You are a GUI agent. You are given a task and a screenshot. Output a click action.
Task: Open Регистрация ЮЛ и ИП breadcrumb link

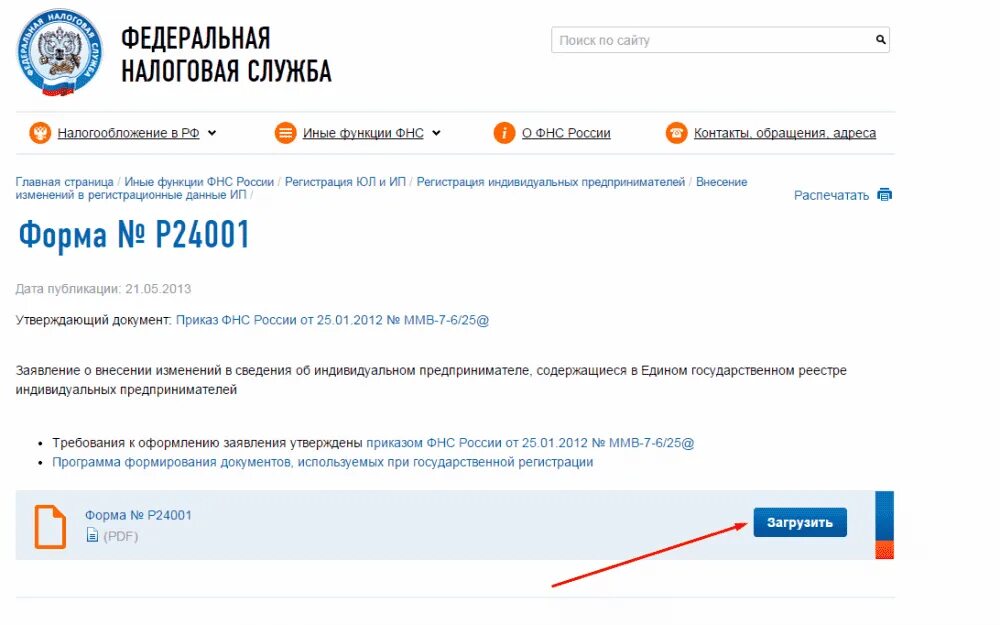pos(345,182)
